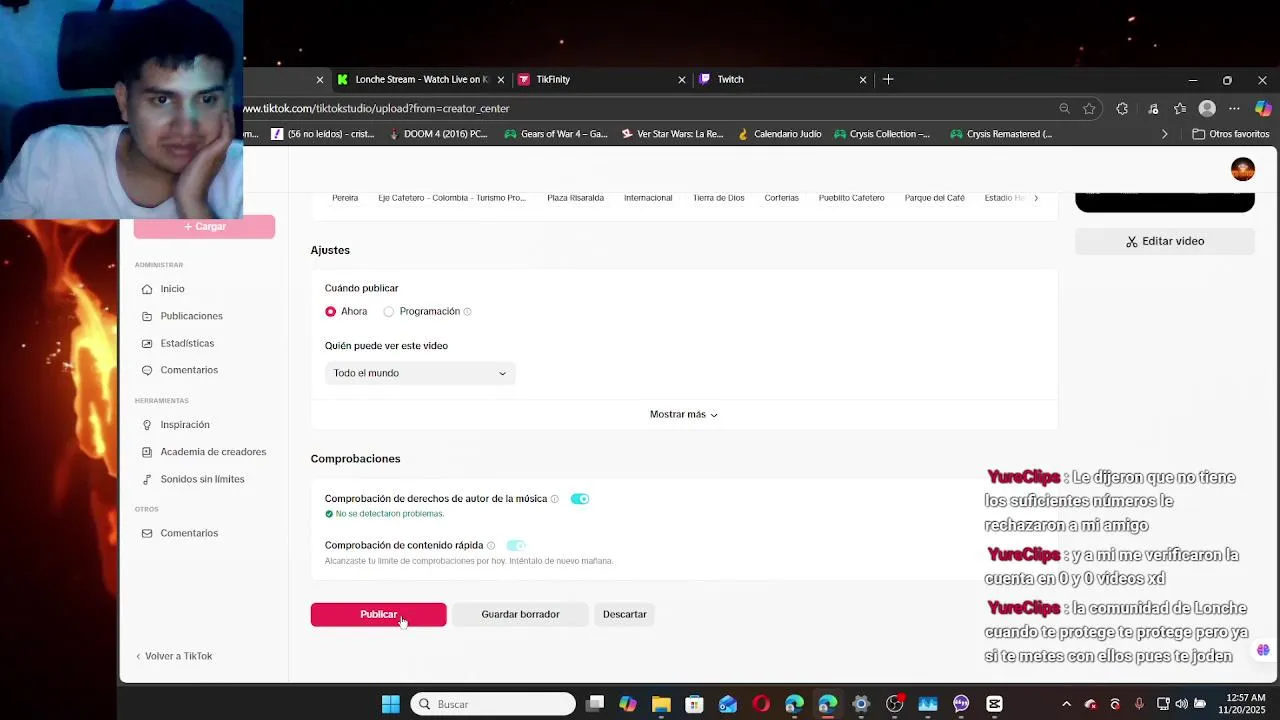Screen dimensions: 1280x720
Task: Click the Windows Start button
Action: point(391,704)
